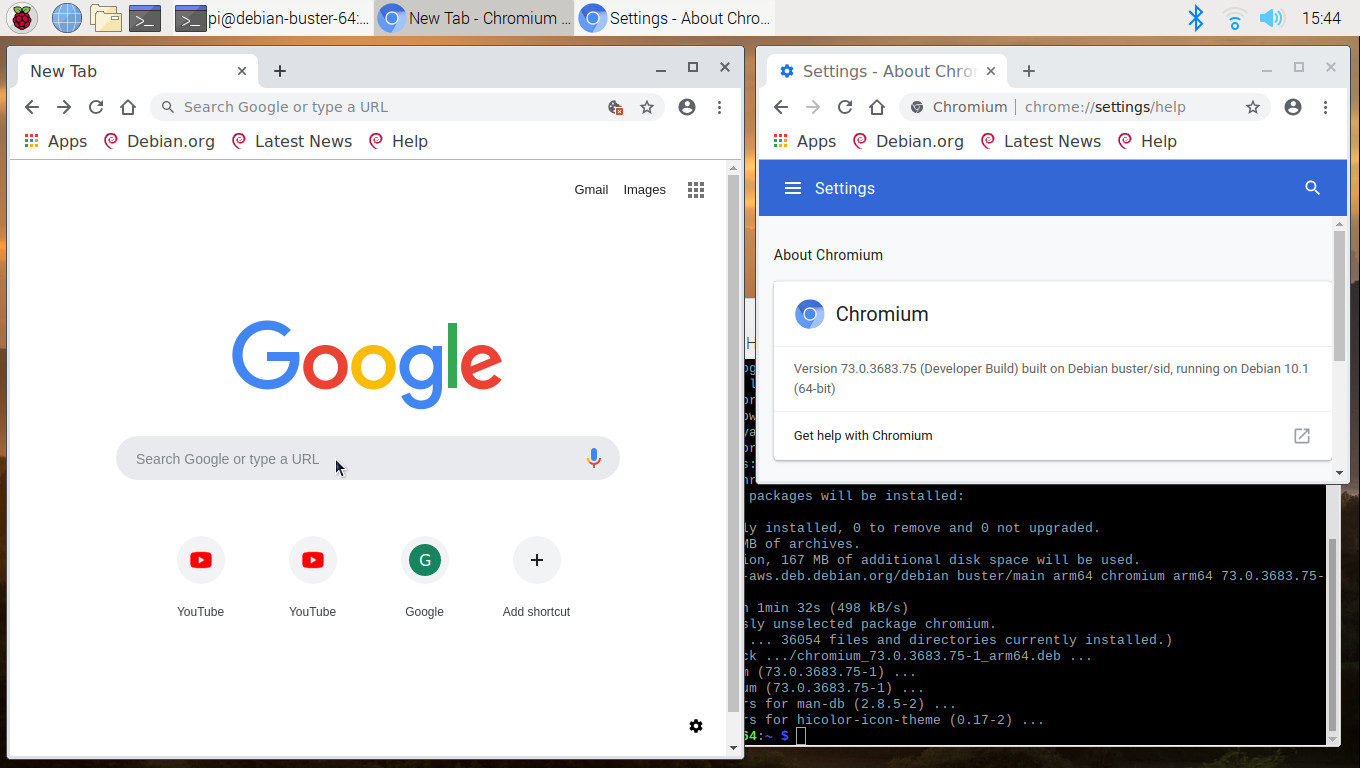The height and width of the screenshot is (768, 1360).
Task: Open Apps bookmark in Settings window
Action: tap(805, 141)
